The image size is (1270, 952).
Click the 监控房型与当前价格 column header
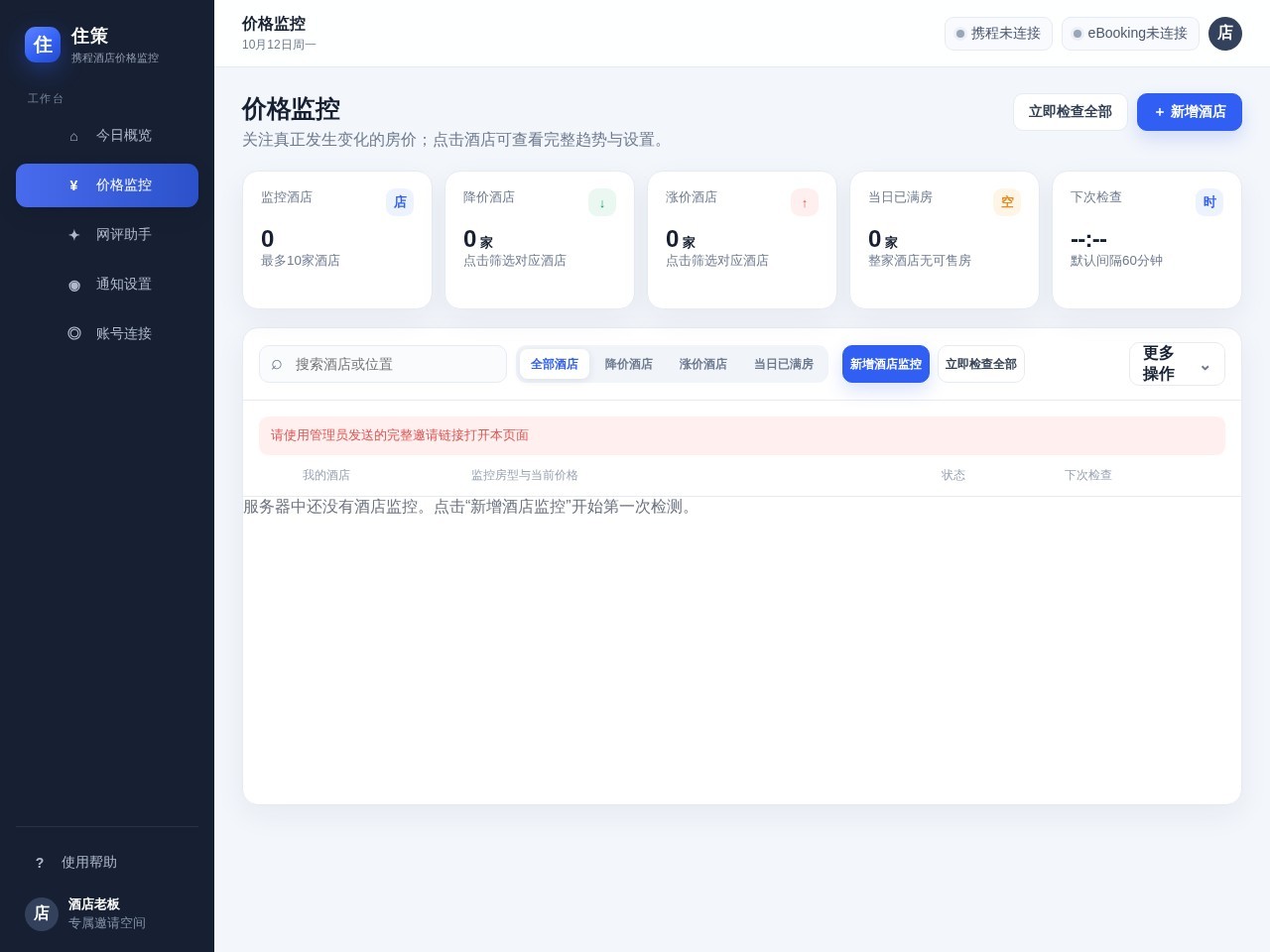pos(525,475)
